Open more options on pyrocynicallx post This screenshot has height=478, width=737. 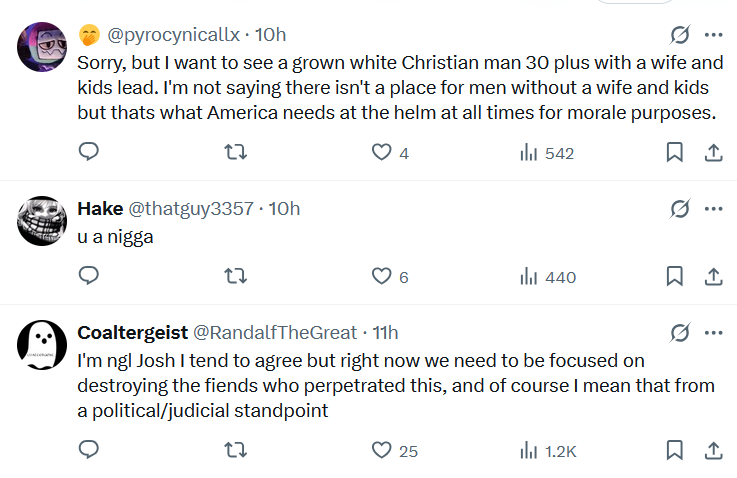pyautogui.click(x=714, y=34)
